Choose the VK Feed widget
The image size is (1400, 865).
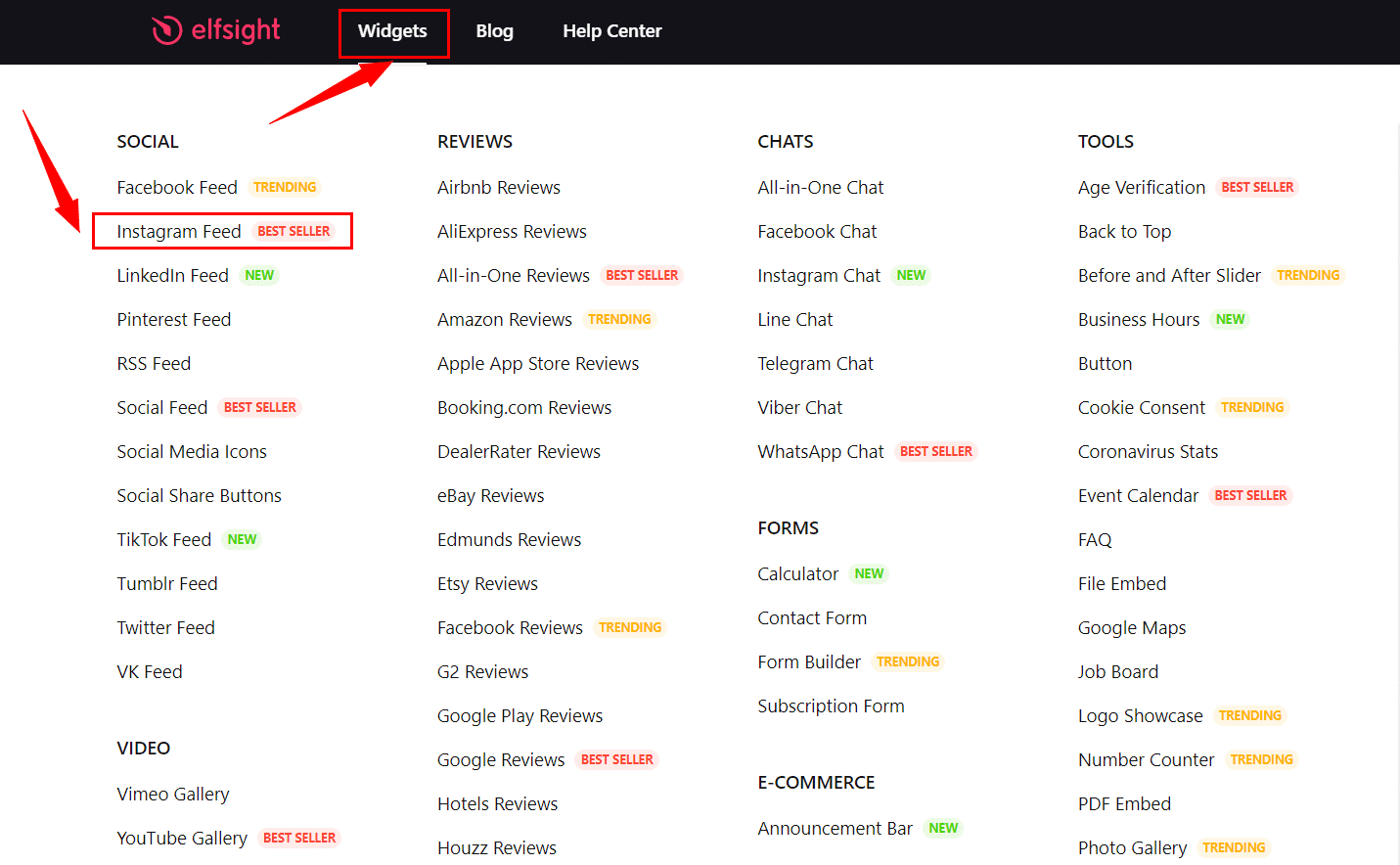click(x=150, y=671)
